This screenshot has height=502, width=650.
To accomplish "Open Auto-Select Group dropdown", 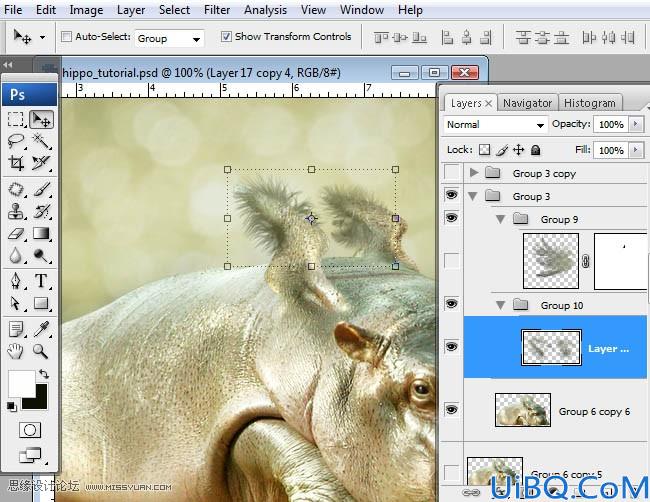I will click(169, 39).
